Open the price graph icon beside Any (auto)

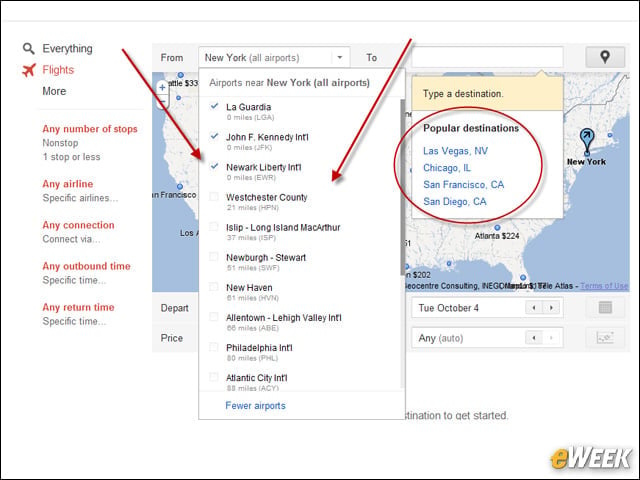pos(605,338)
